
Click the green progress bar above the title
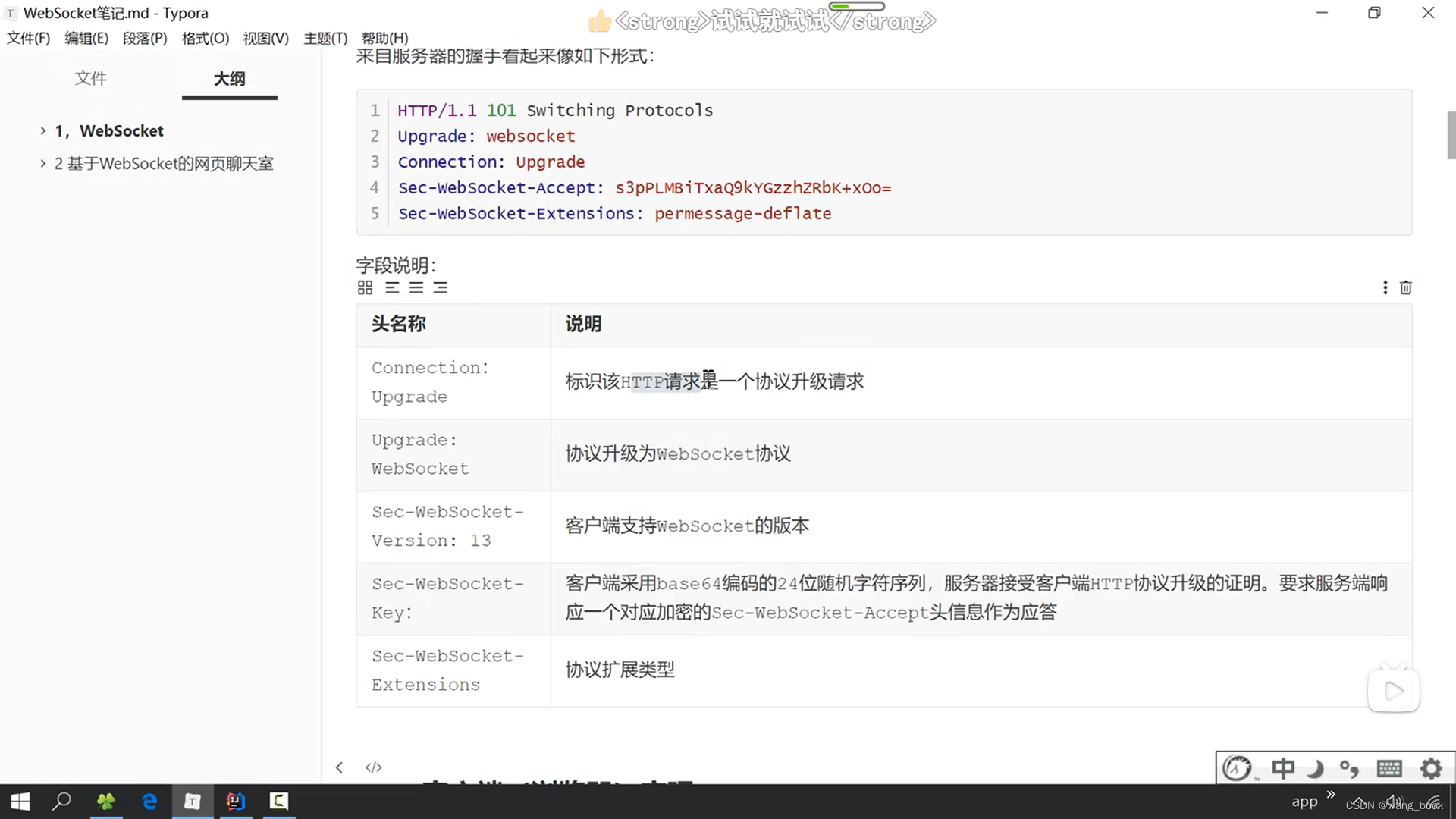point(857,5)
